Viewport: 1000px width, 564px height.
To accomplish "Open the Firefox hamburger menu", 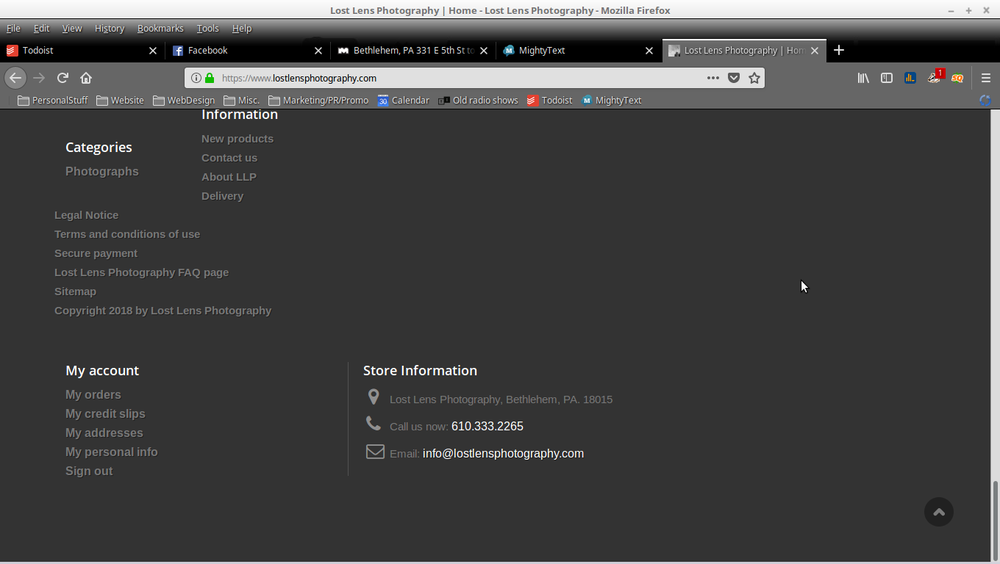I will pos(985,78).
